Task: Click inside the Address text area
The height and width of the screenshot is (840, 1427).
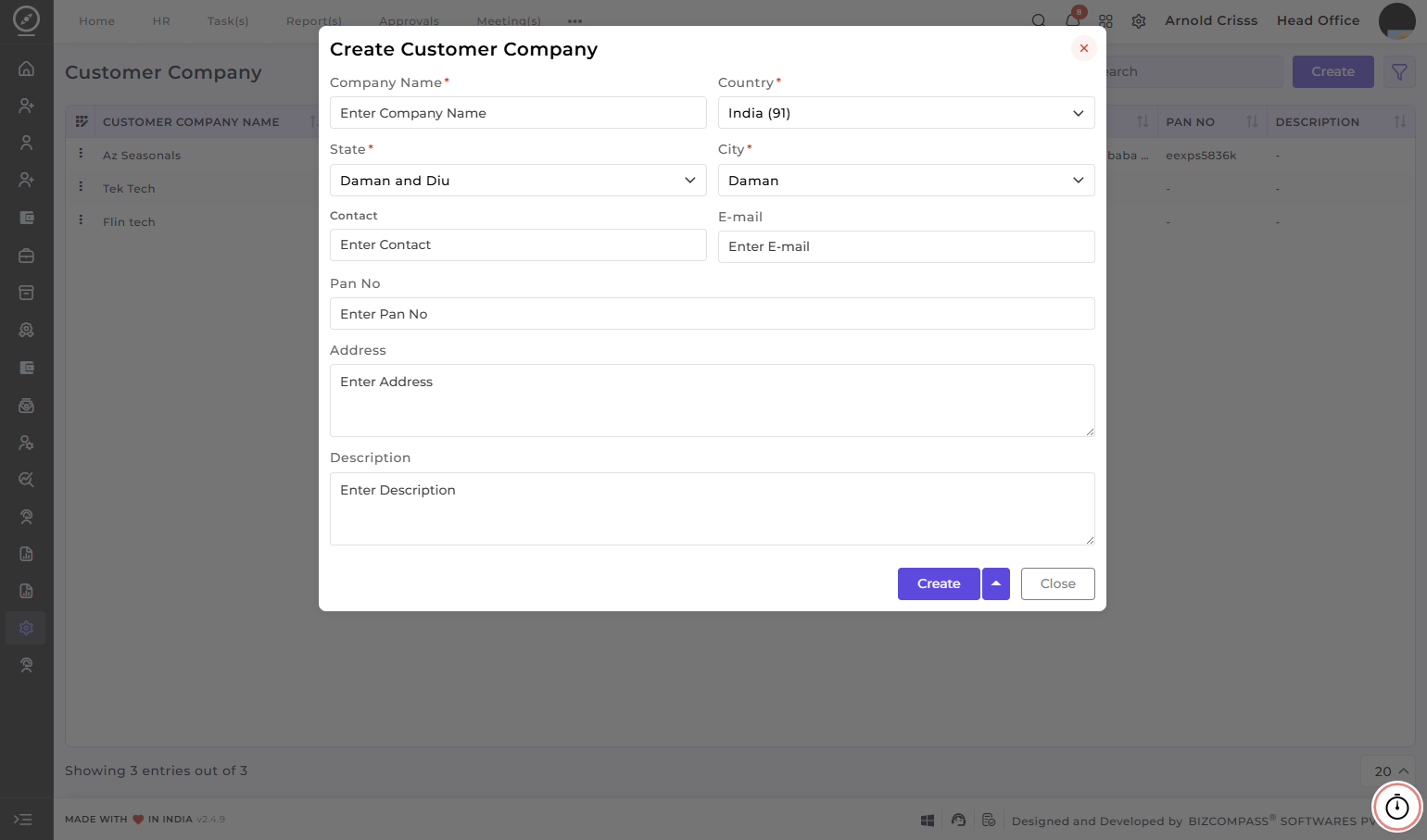Action: (x=713, y=400)
